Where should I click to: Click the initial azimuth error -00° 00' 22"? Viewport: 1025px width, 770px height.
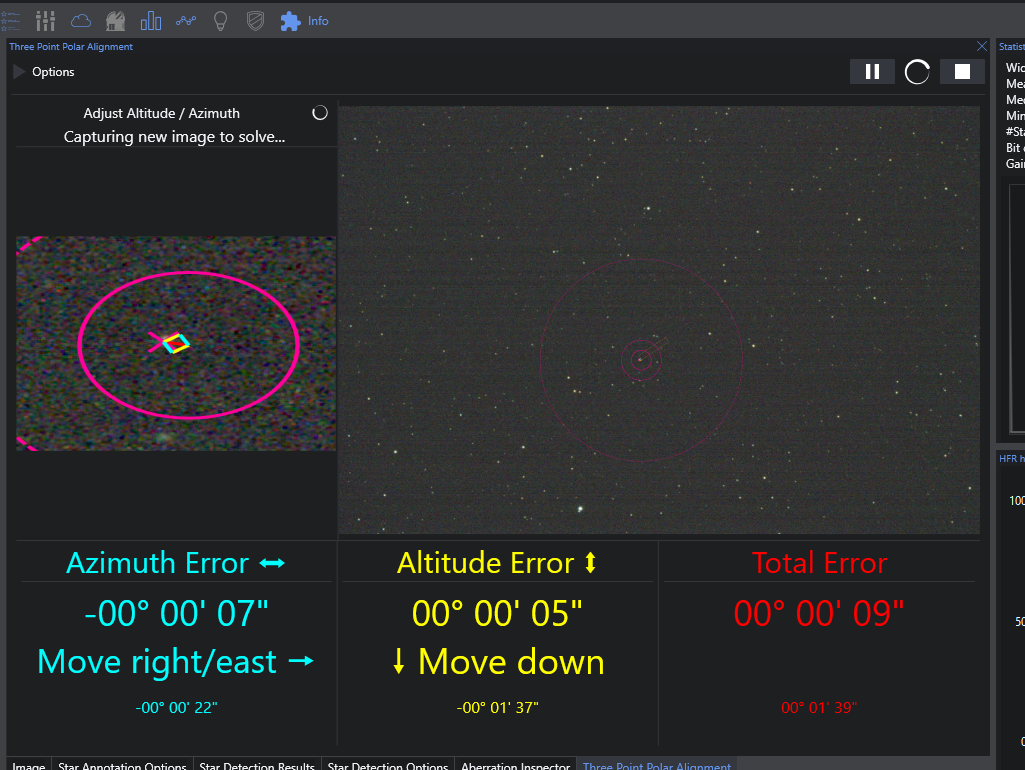pos(176,708)
